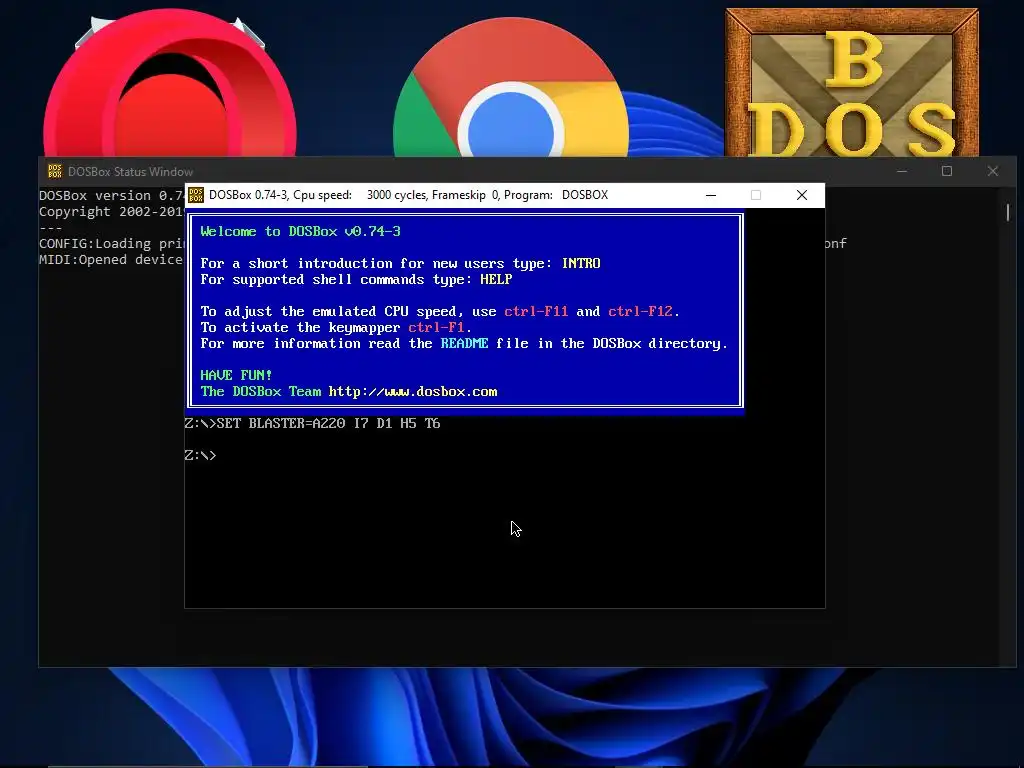Click the DOSBox Status Window title icon
The width and height of the screenshot is (1024, 768).
(55, 171)
